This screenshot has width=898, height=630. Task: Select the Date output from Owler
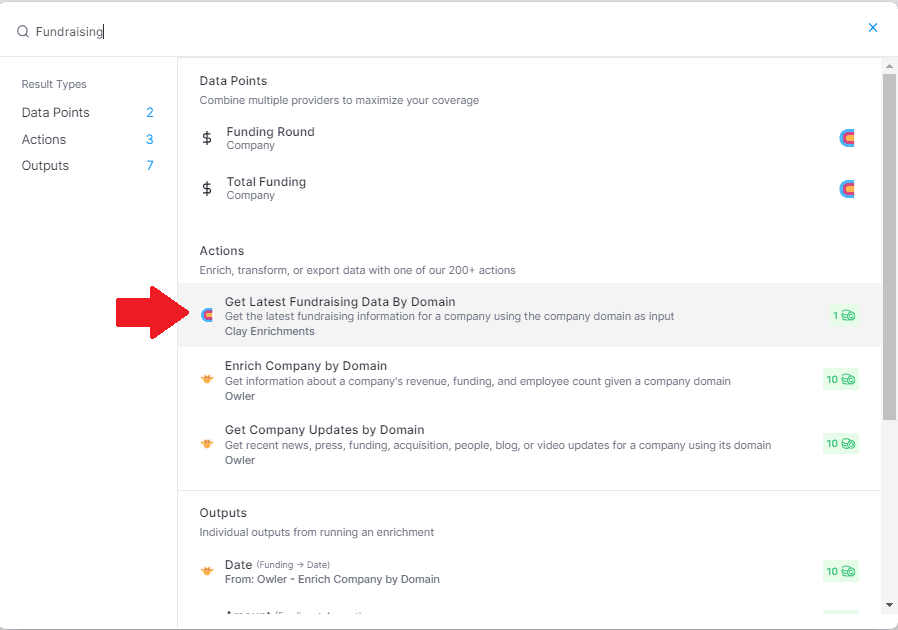tap(239, 565)
